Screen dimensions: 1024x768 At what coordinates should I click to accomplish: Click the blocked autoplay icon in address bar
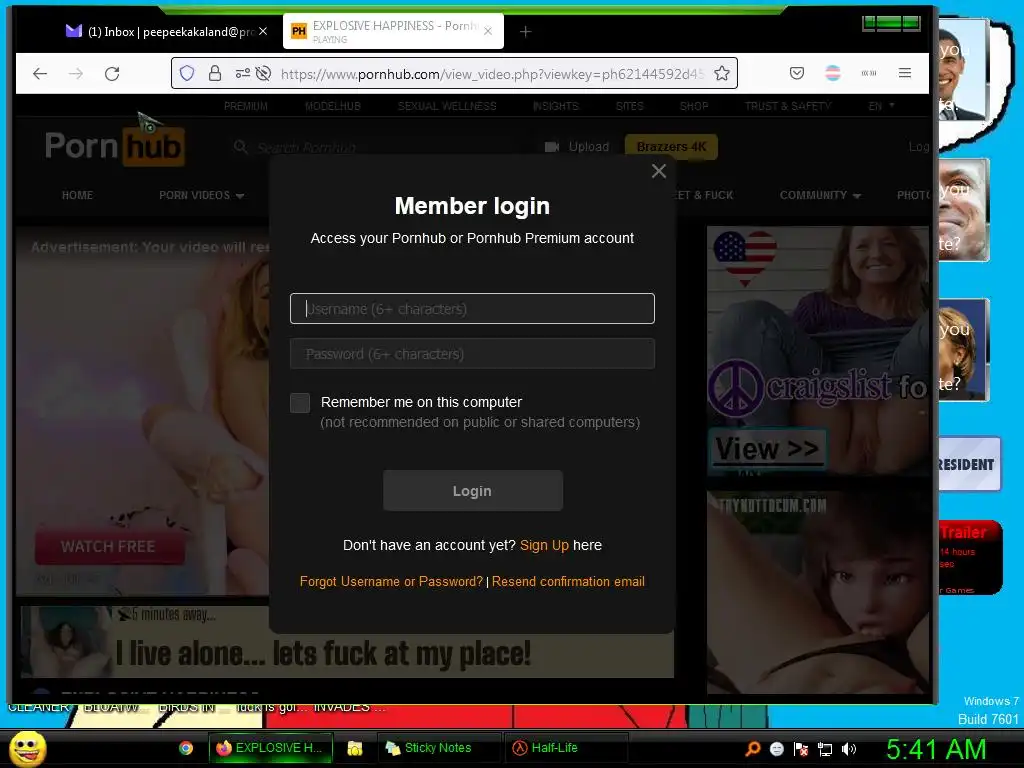point(263,73)
